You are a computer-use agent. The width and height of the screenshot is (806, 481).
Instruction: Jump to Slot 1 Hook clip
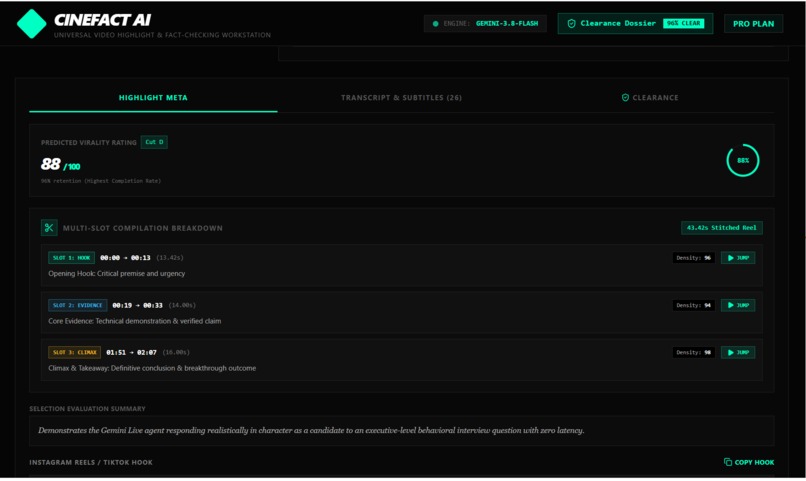click(738, 258)
